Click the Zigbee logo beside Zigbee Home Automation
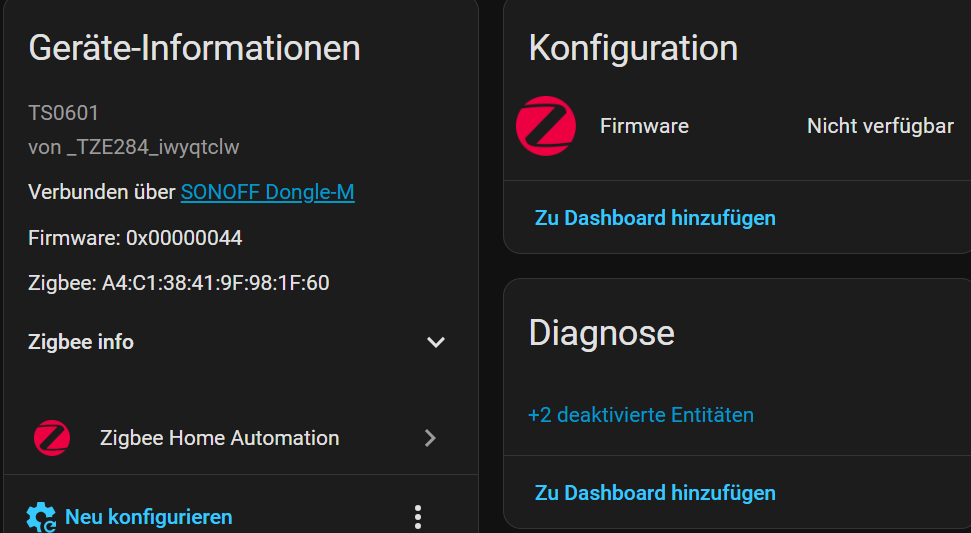This screenshot has height=533, width=971. pyautogui.click(x=52, y=438)
